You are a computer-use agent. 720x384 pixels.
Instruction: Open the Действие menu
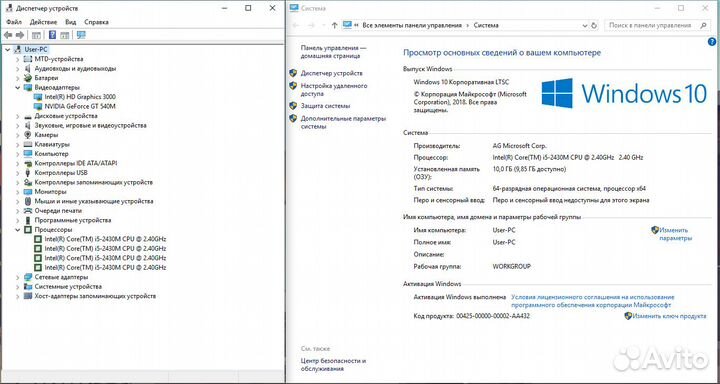click(44, 22)
